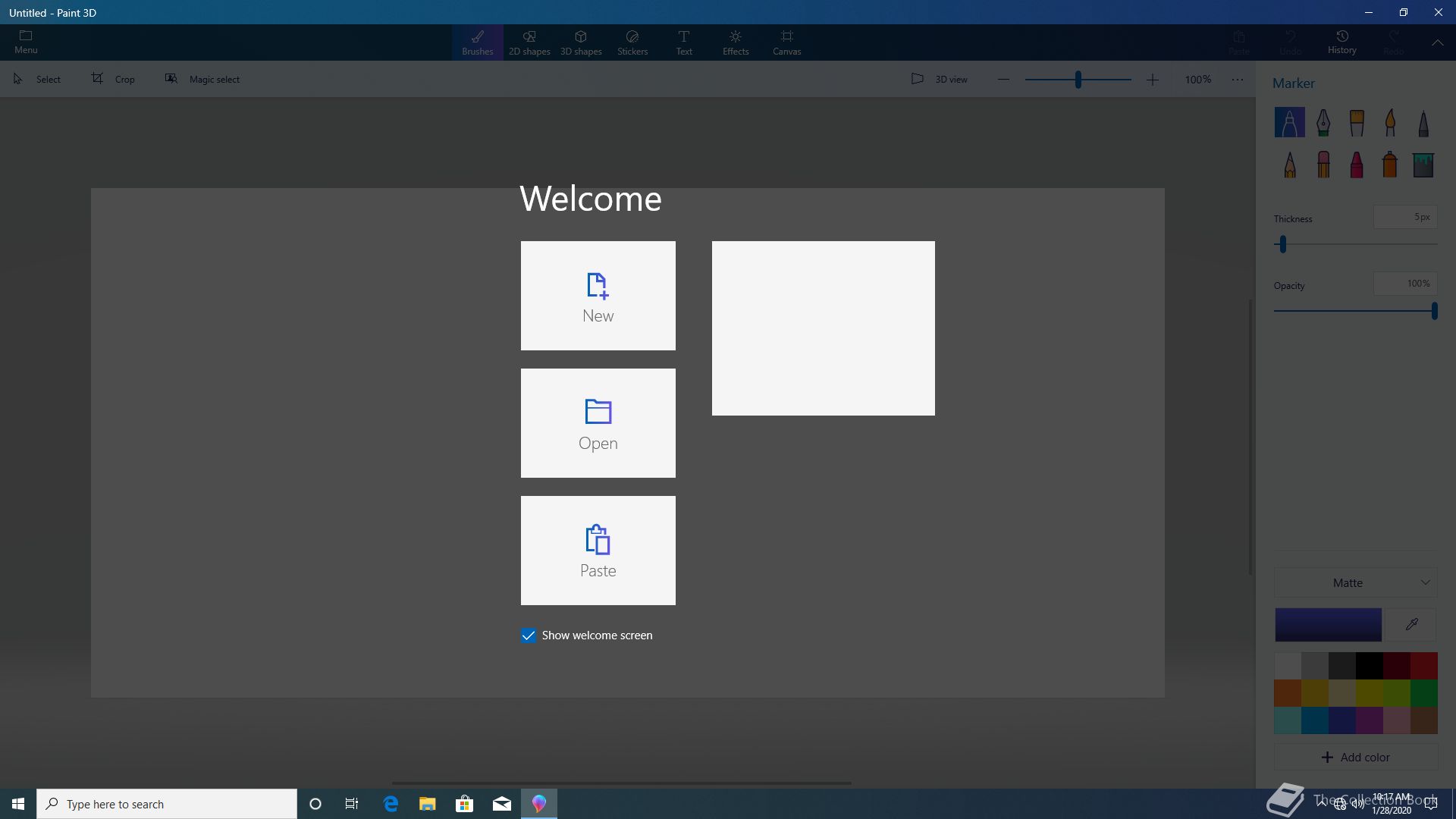Adjust the zoom level slider
Image resolution: width=1456 pixels, height=819 pixels.
[1078, 79]
